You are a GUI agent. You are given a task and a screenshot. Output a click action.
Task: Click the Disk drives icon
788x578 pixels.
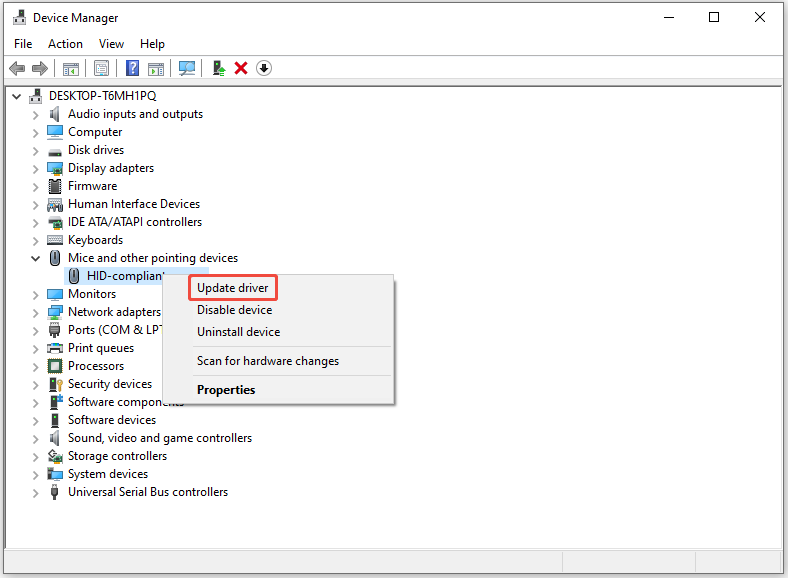click(55, 151)
